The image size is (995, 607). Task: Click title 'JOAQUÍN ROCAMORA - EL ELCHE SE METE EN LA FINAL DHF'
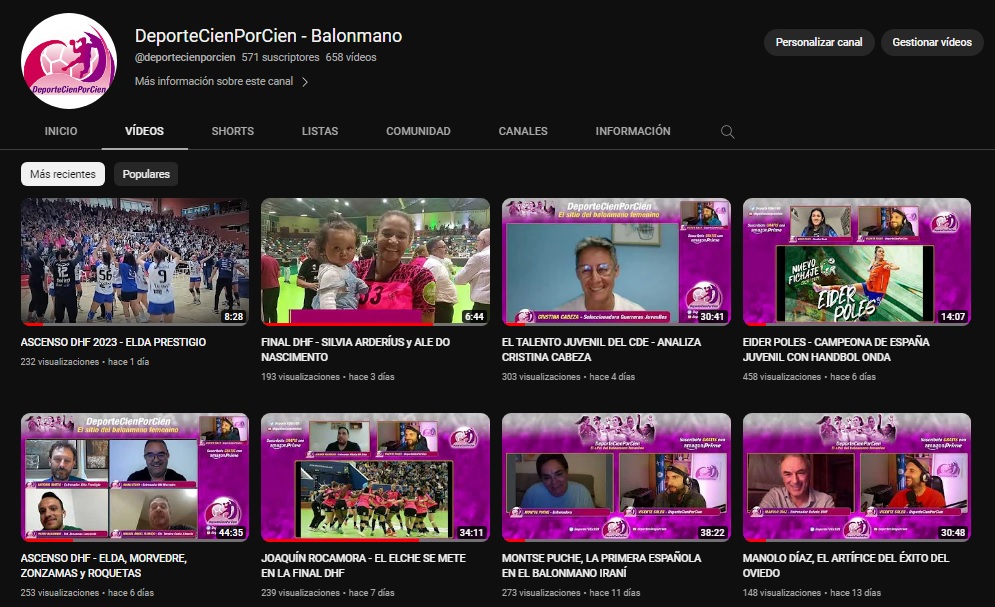tap(363, 565)
